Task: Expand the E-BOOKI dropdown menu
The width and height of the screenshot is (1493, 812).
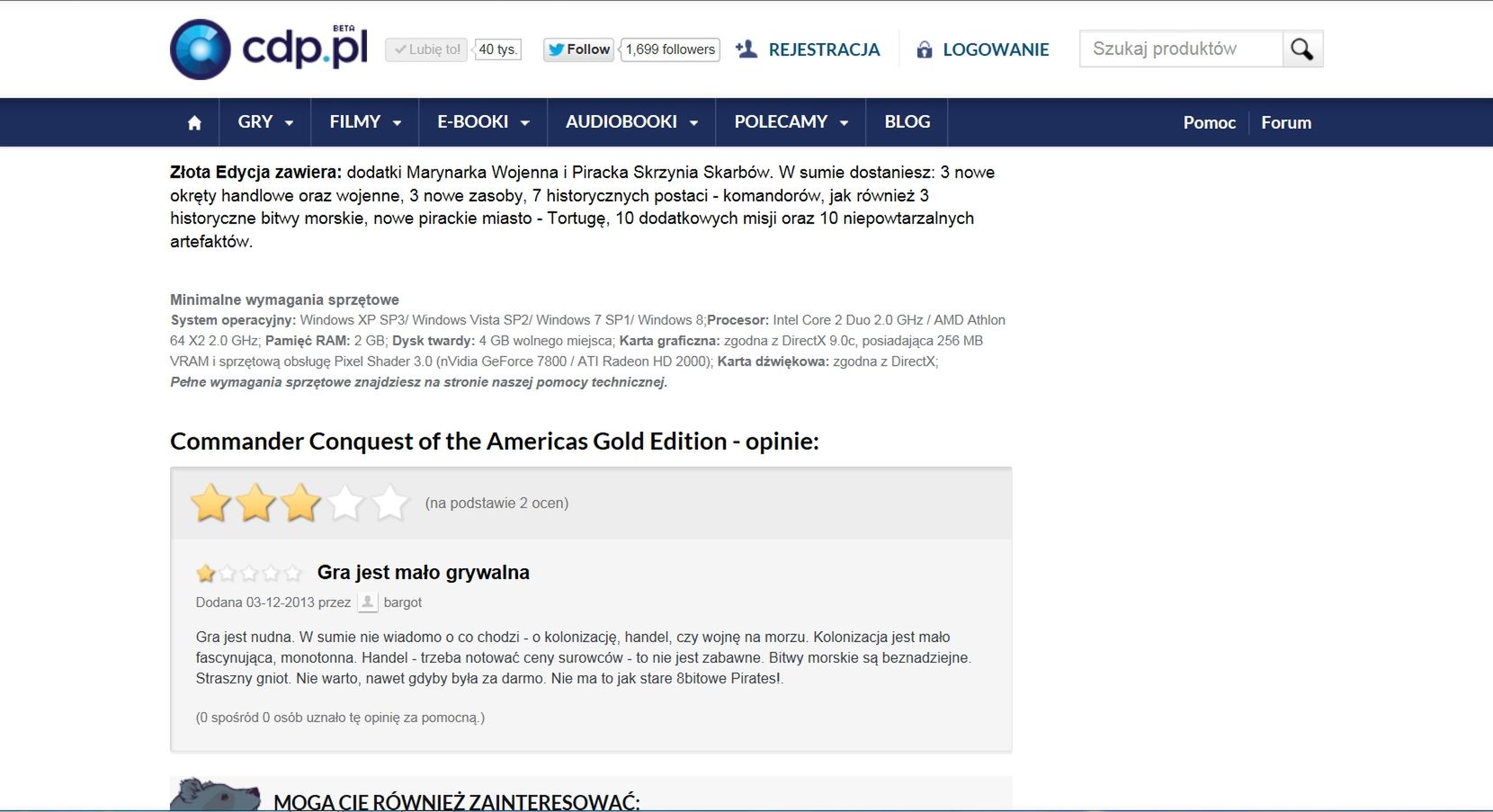Action: 483,122
